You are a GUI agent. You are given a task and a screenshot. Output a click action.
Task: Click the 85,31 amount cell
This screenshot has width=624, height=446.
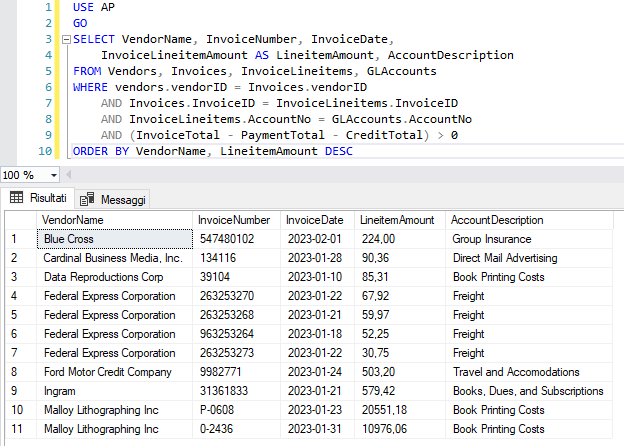click(x=400, y=277)
